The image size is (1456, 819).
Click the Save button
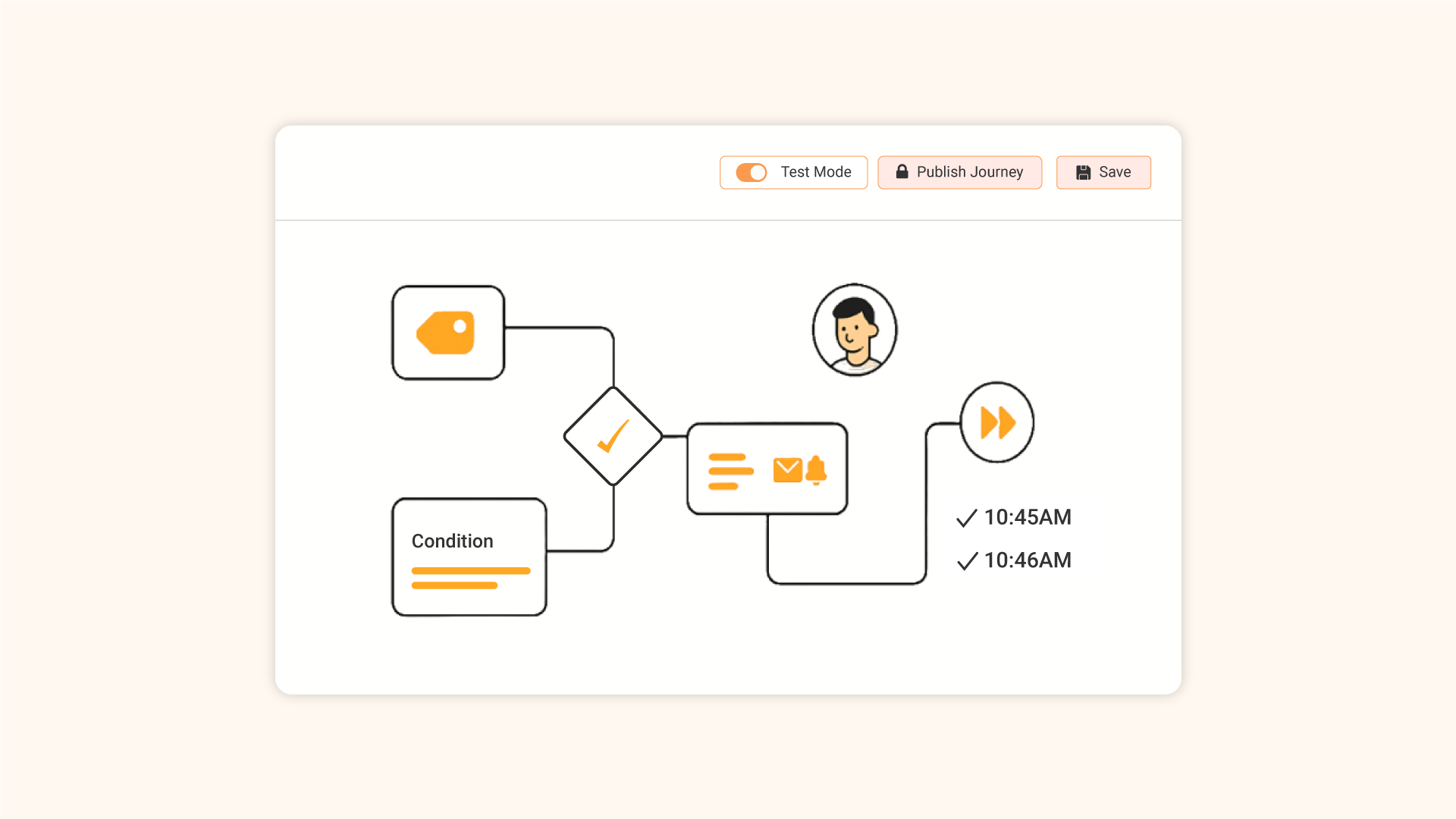(x=1103, y=172)
